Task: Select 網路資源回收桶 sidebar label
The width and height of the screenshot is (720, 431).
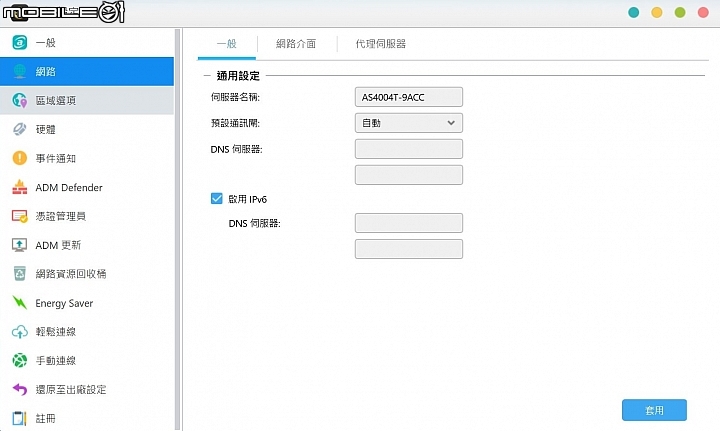Action: [x=71, y=274]
